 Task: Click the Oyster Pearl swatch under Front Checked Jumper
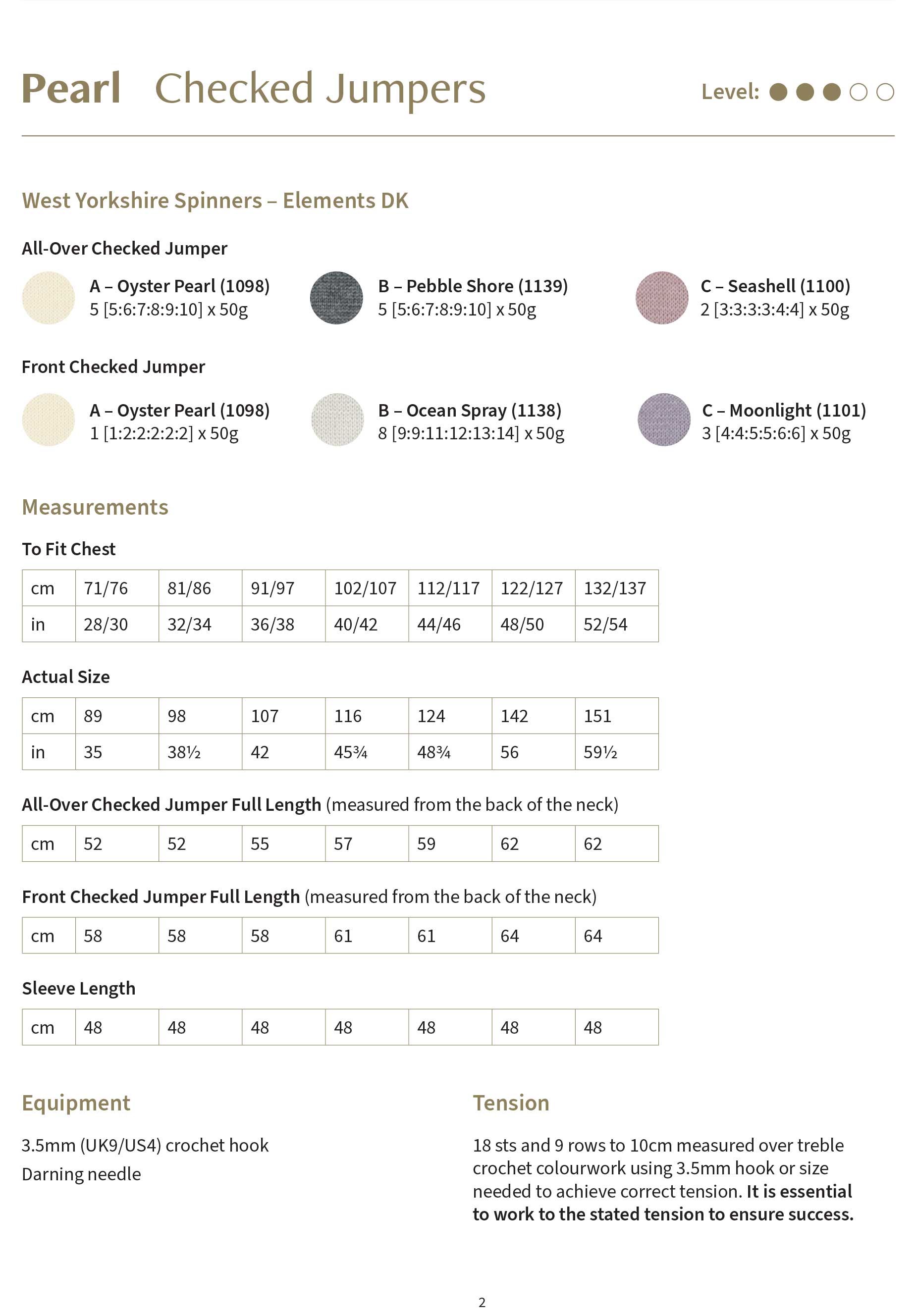[x=48, y=420]
